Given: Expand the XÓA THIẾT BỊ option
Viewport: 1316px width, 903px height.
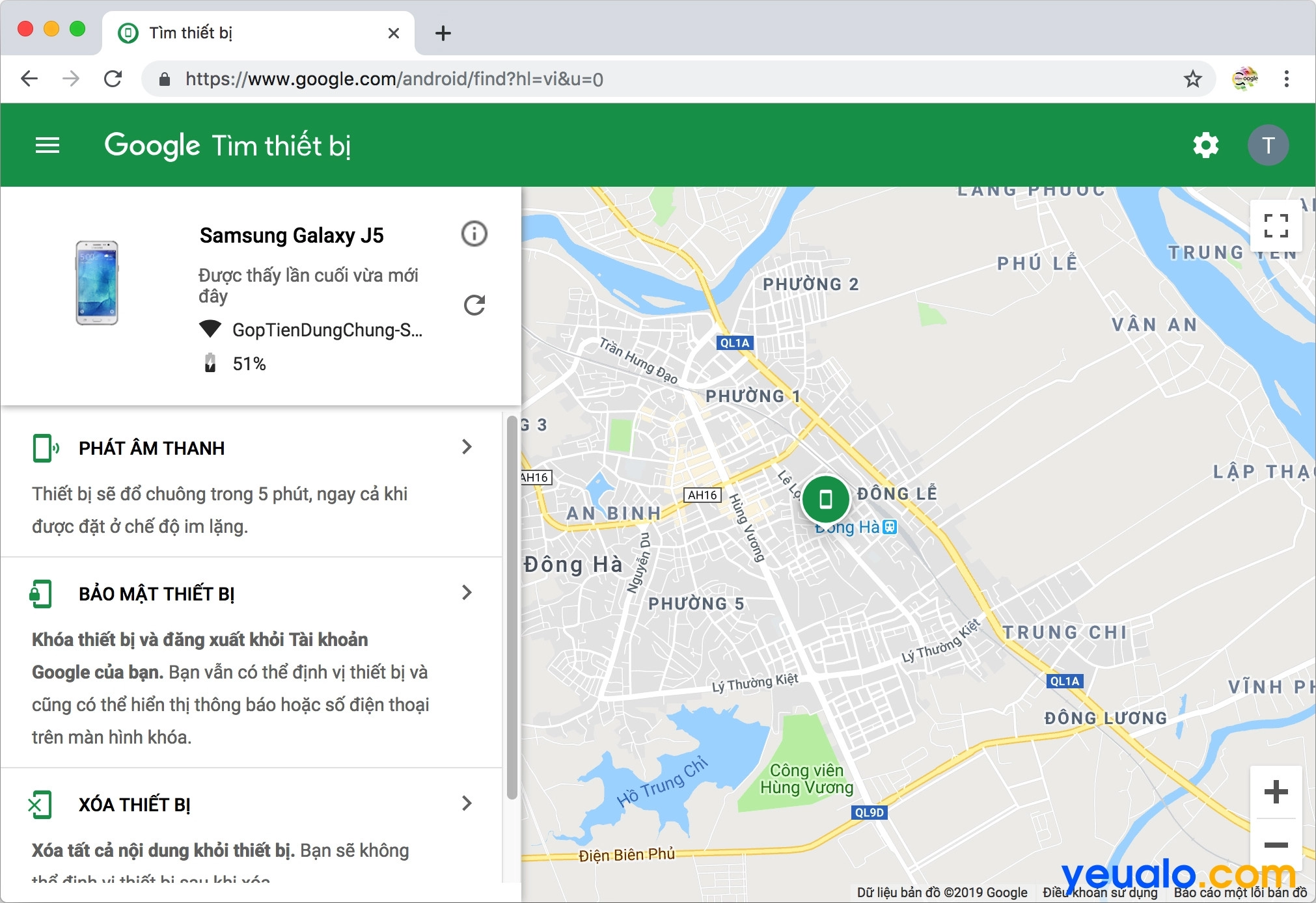Looking at the screenshot, I should (x=467, y=803).
